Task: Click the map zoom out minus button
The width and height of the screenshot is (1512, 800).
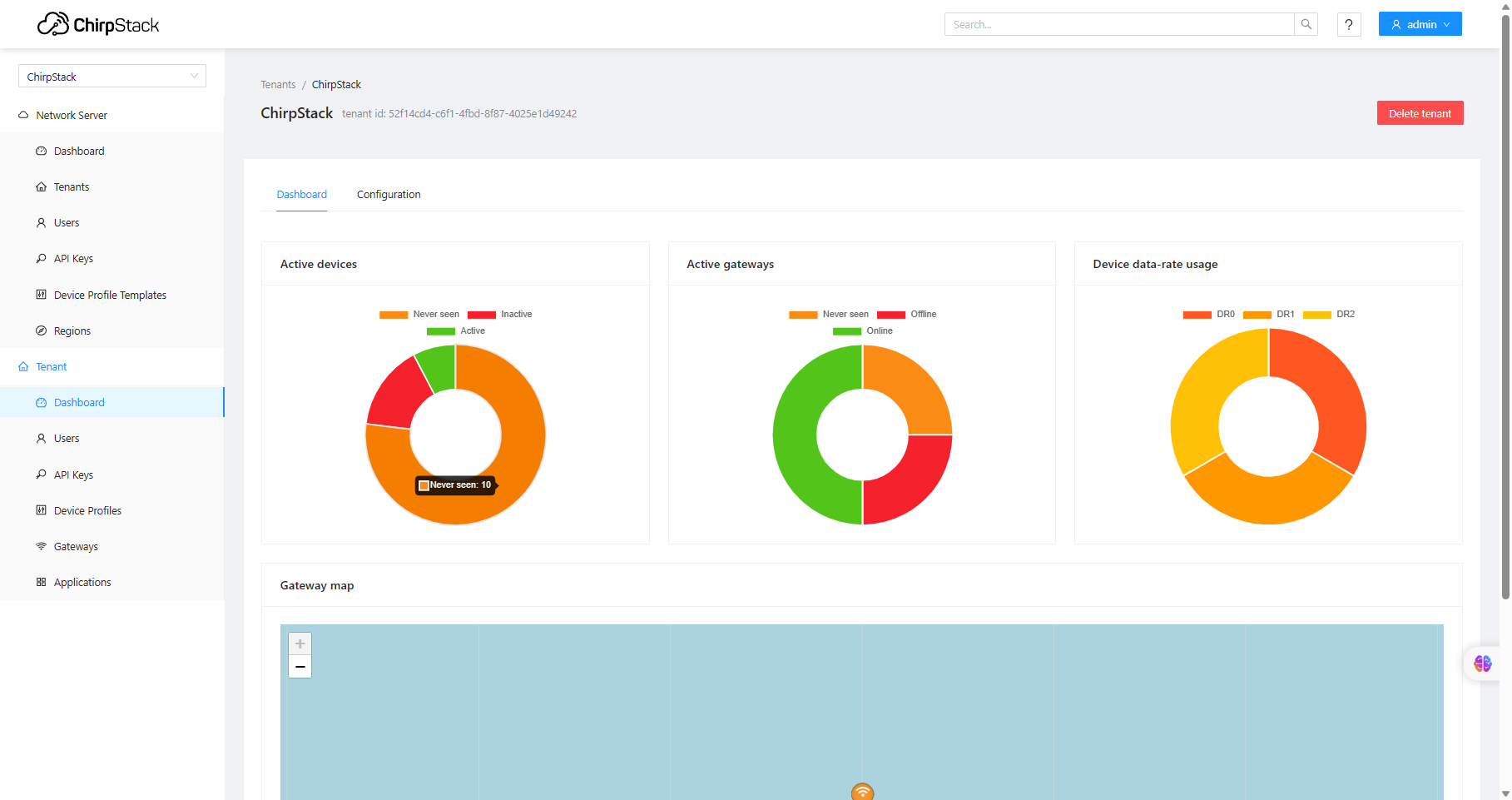Action: pos(300,667)
